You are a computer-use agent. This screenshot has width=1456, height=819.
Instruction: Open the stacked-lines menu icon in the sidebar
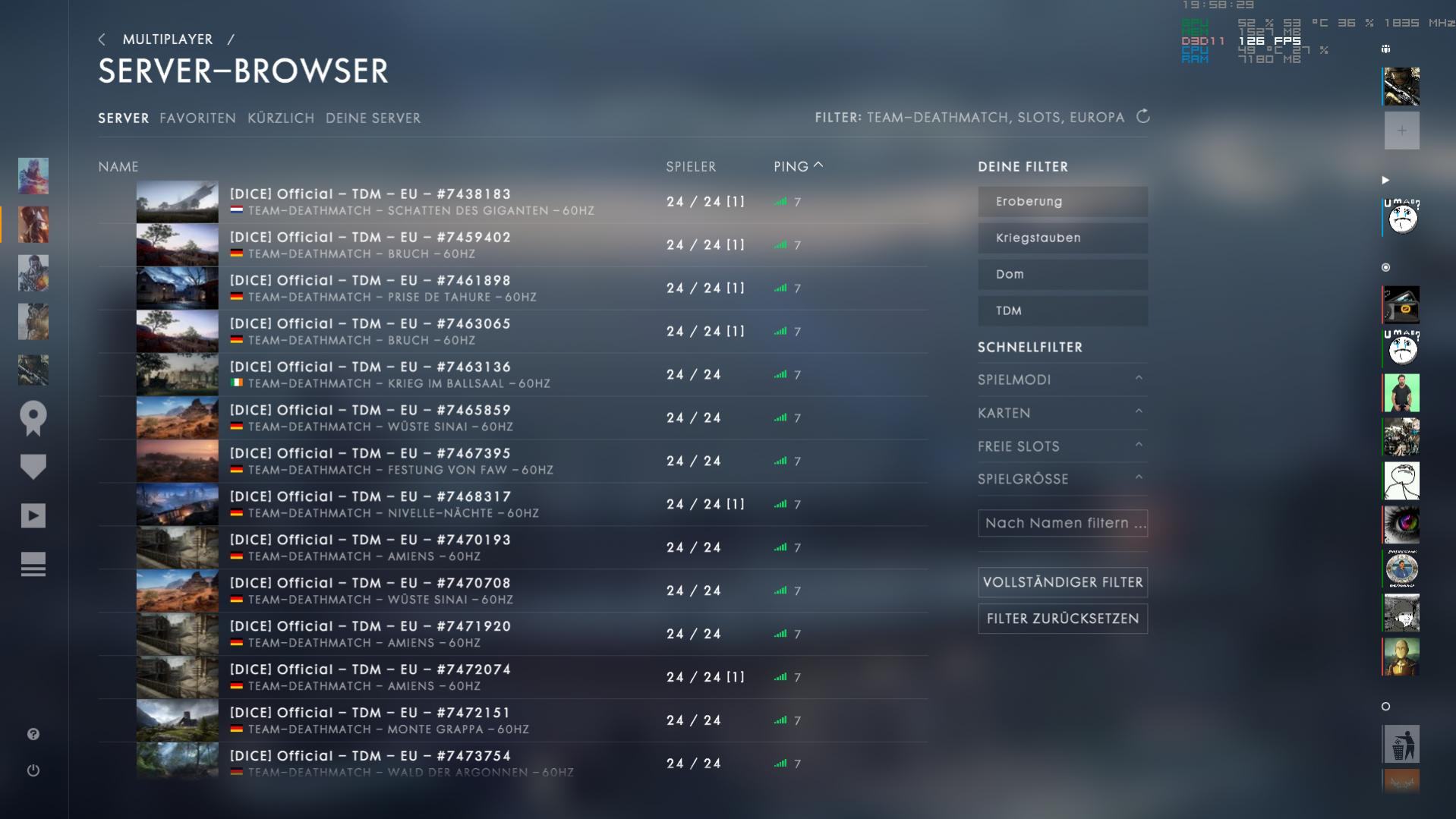33,565
